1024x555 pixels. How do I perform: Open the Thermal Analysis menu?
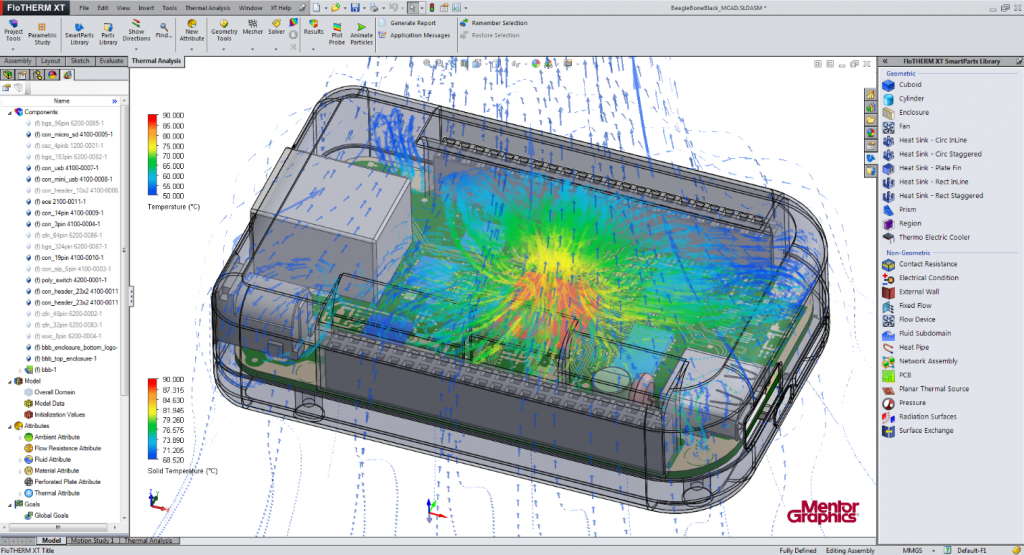tap(207, 8)
